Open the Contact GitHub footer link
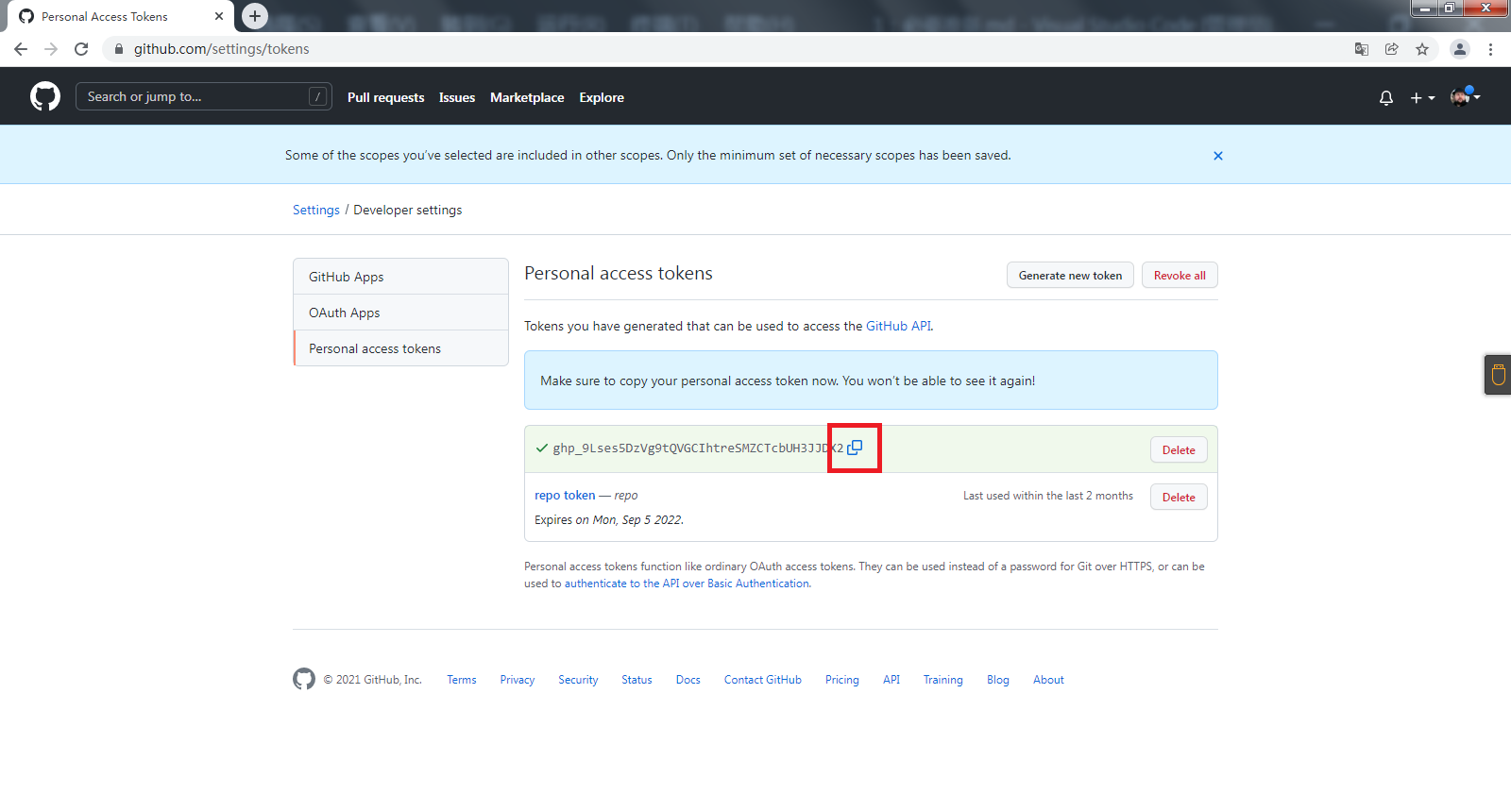Viewport: 1511px width, 812px height. (763, 680)
